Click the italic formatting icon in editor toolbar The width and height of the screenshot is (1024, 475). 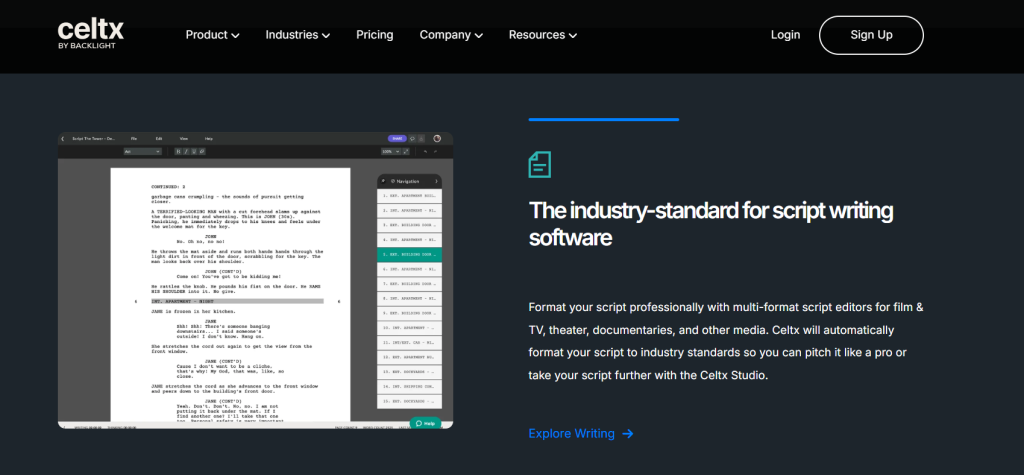click(184, 151)
